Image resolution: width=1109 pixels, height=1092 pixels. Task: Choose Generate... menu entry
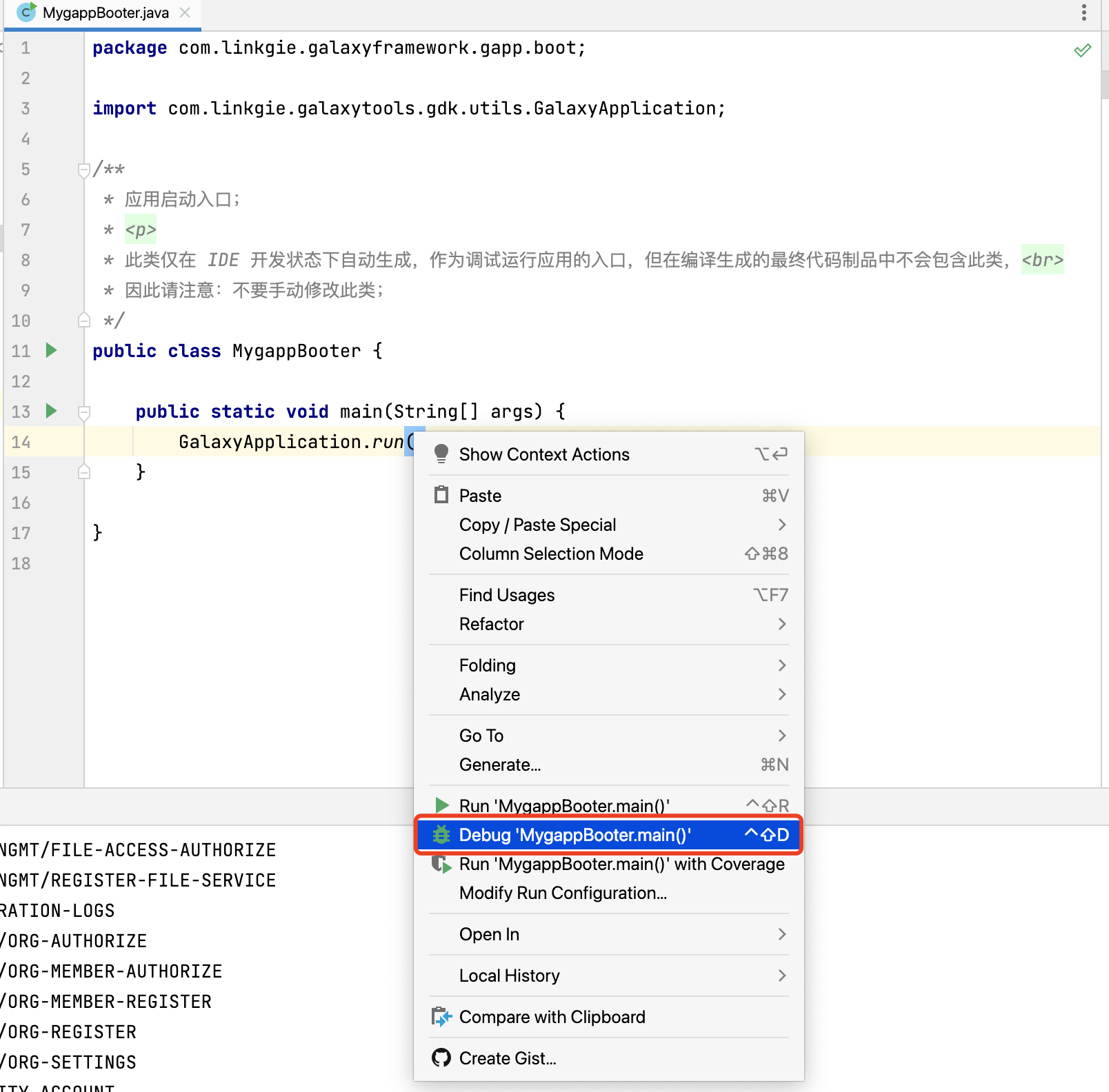609,765
